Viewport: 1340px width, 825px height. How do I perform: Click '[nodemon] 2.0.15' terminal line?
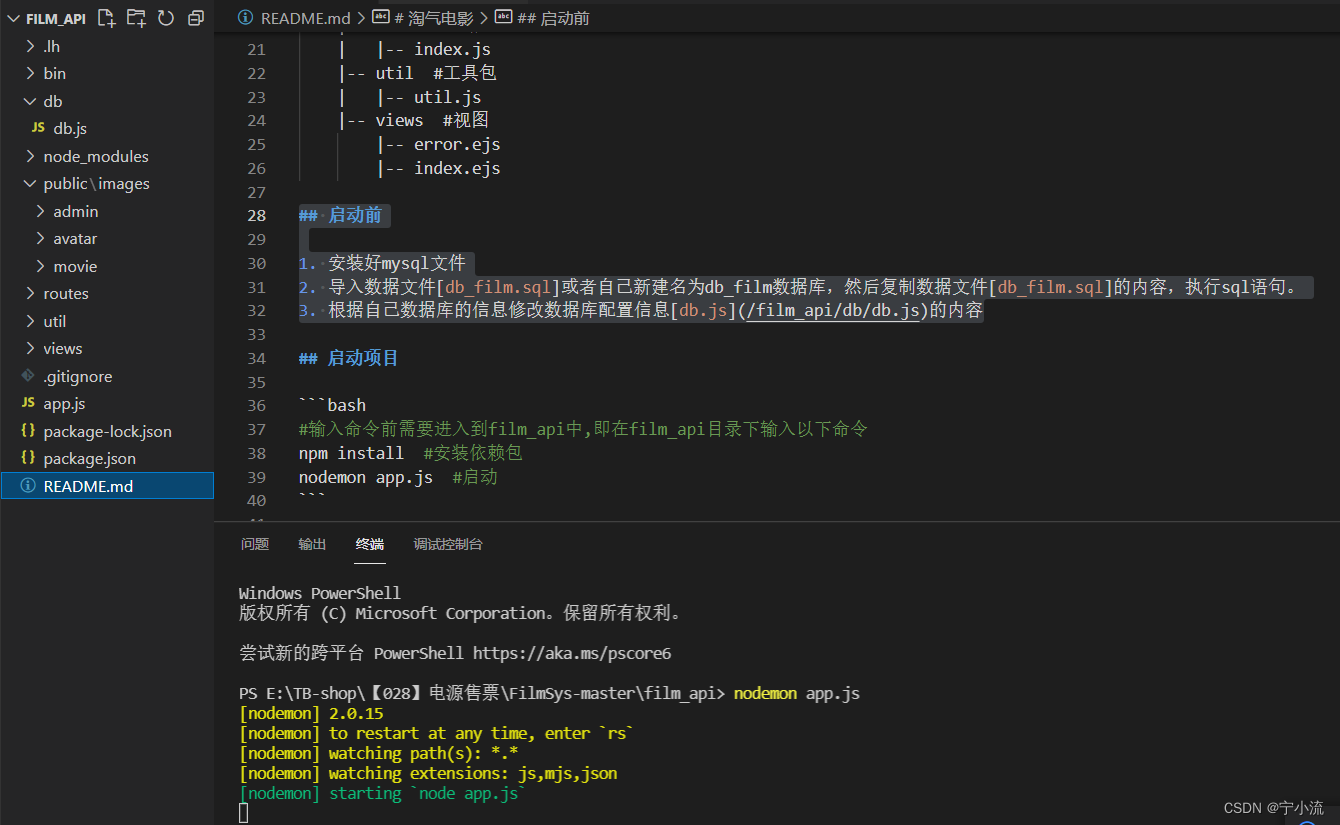pyautogui.click(x=311, y=713)
